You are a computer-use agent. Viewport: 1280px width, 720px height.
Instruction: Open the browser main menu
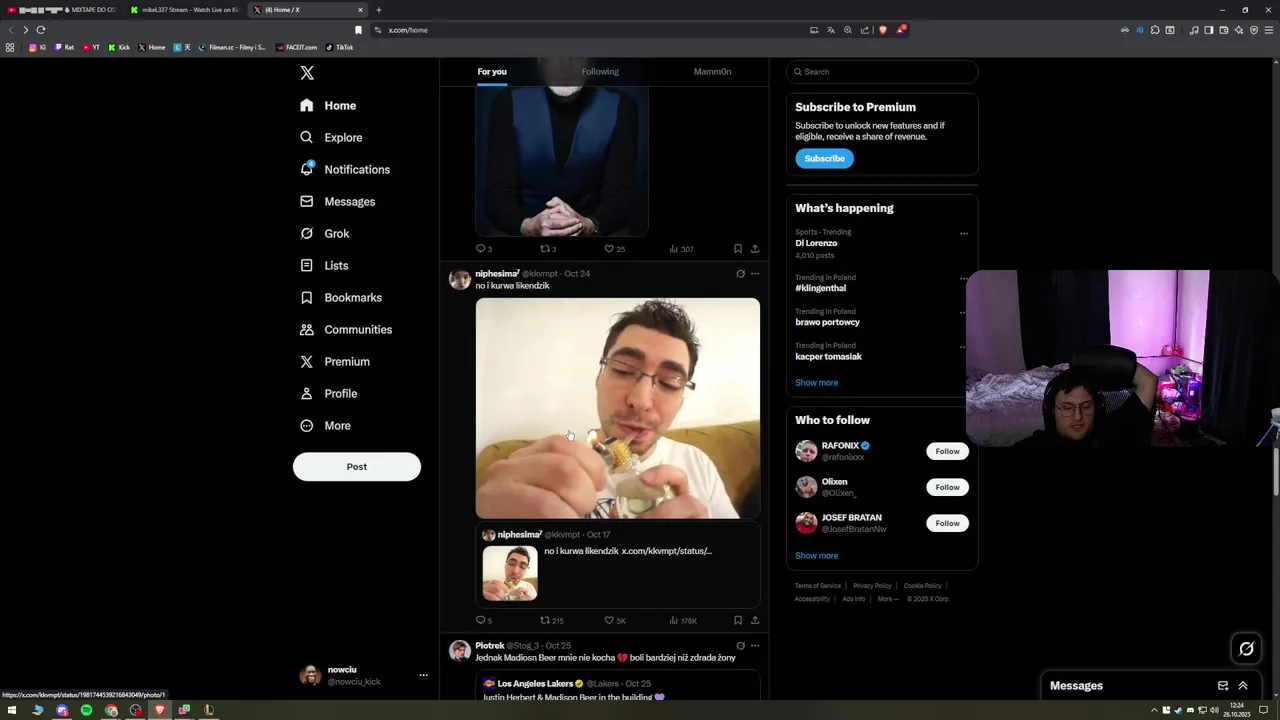(x=1269, y=30)
